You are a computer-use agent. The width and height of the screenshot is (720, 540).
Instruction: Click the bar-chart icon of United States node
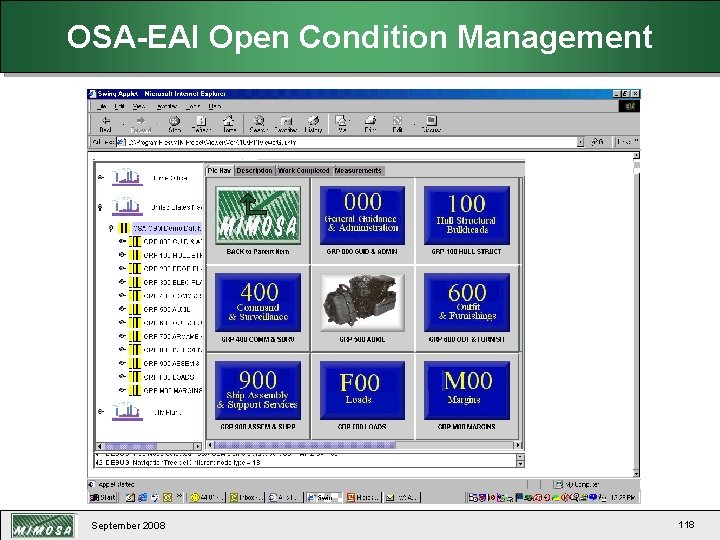(x=126, y=206)
